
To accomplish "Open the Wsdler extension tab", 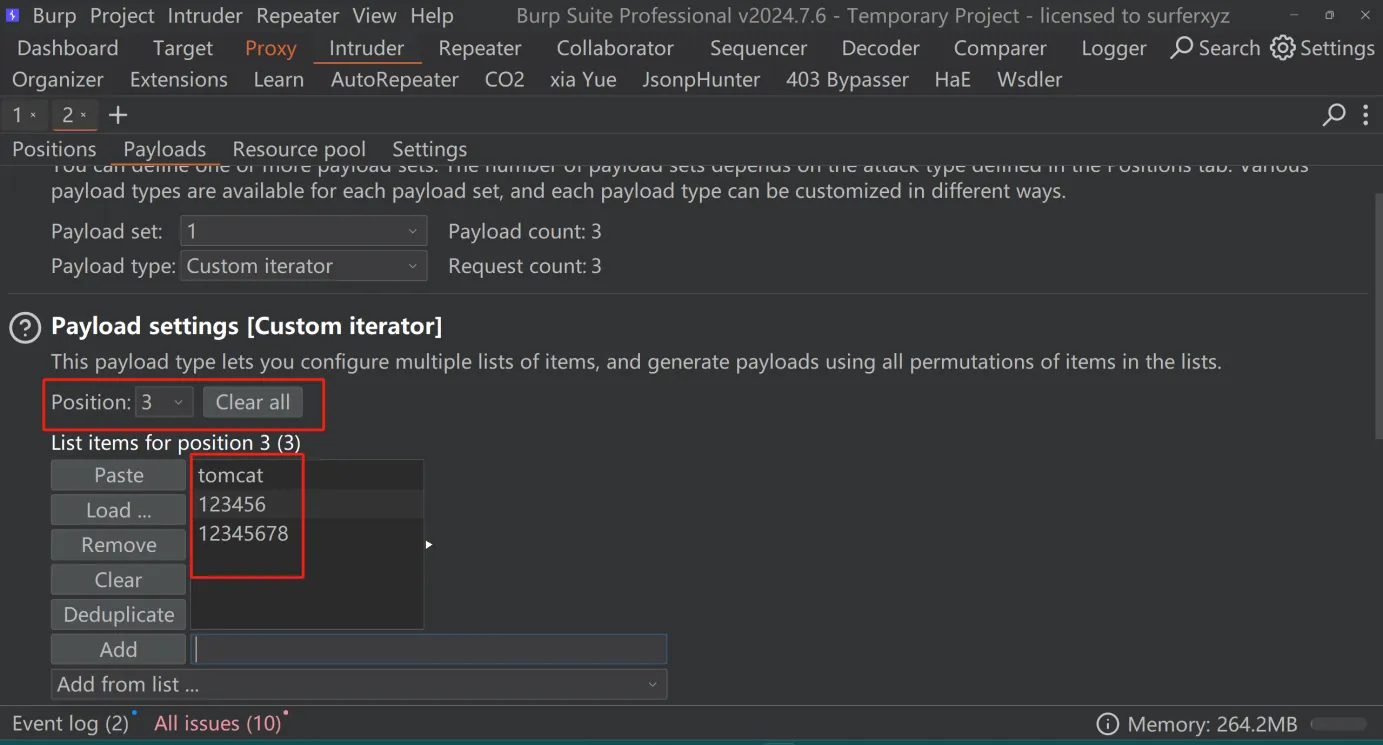I will point(1030,79).
